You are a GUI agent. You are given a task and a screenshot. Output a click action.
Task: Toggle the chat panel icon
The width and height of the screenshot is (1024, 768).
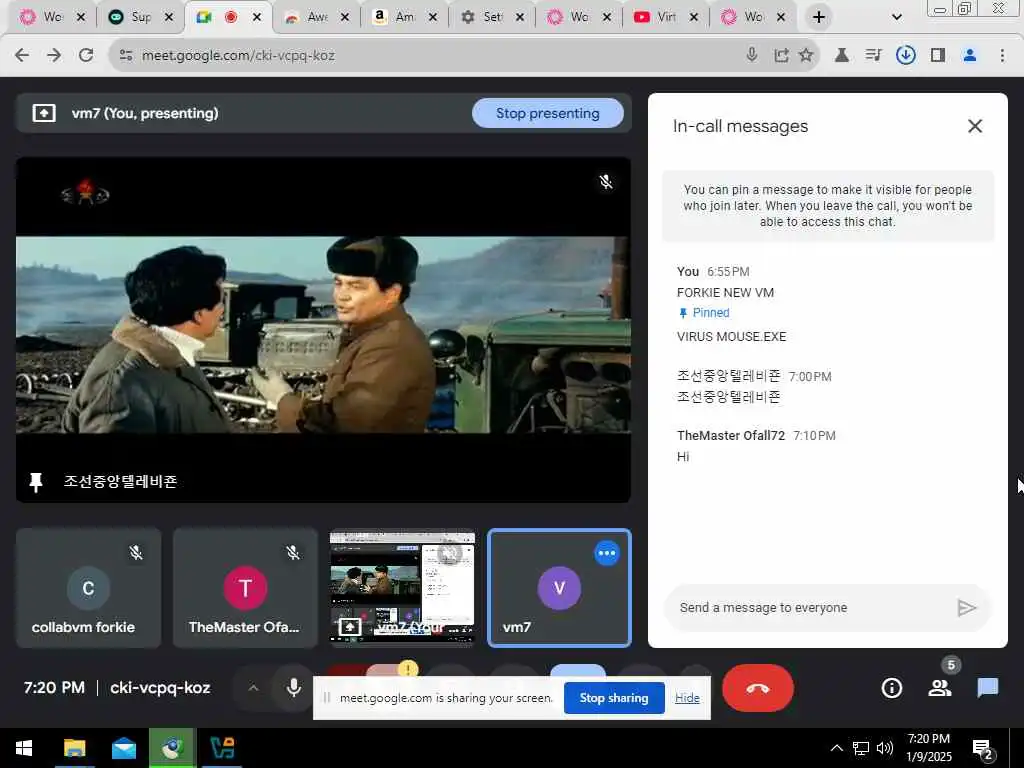pos(987,688)
